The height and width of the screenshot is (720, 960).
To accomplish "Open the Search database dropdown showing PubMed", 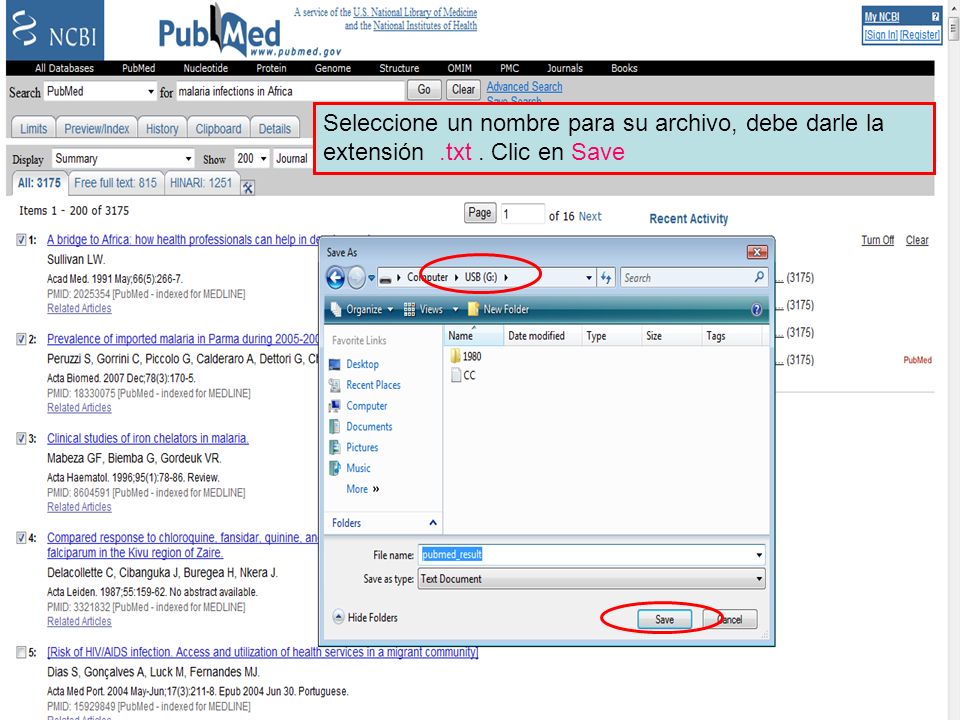I will pyautogui.click(x=100, y=92).
